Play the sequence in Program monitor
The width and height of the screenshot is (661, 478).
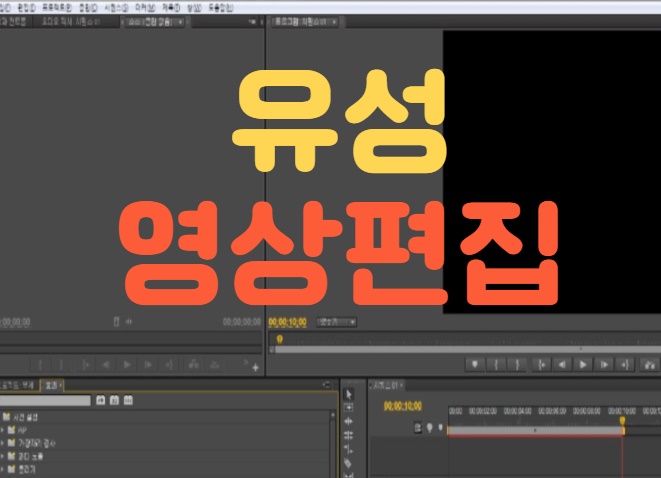click(x=583, y=364)
